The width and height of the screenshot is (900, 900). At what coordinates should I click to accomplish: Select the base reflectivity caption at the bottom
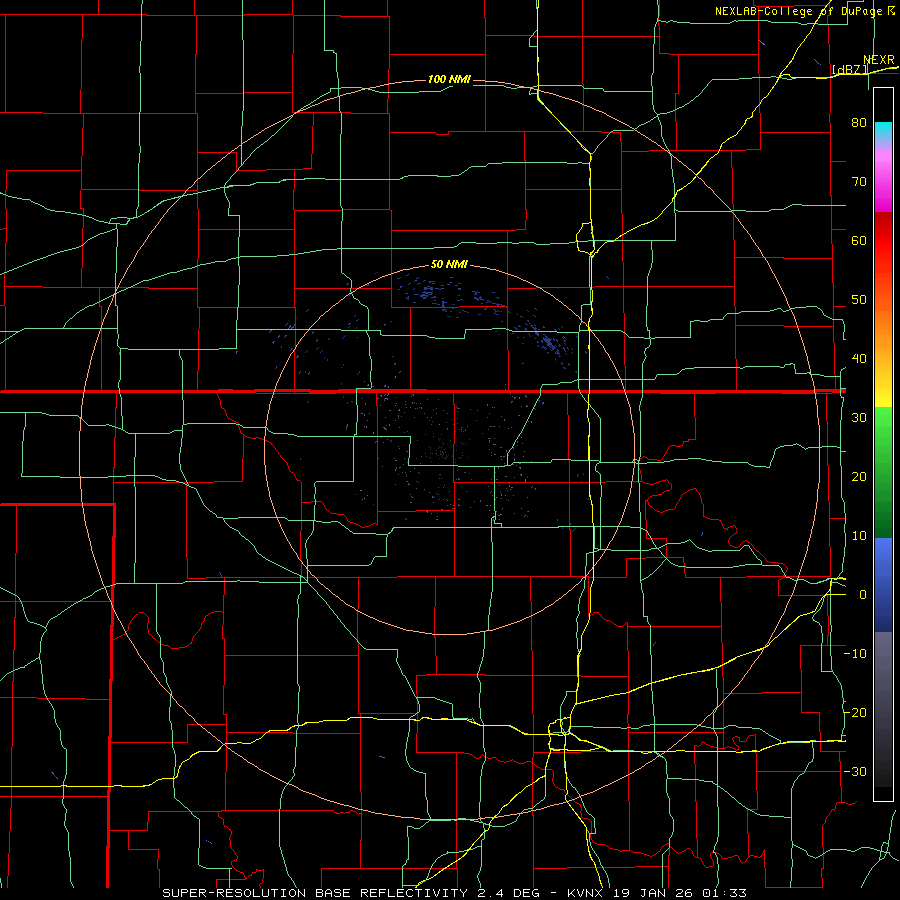pos(454,893)
